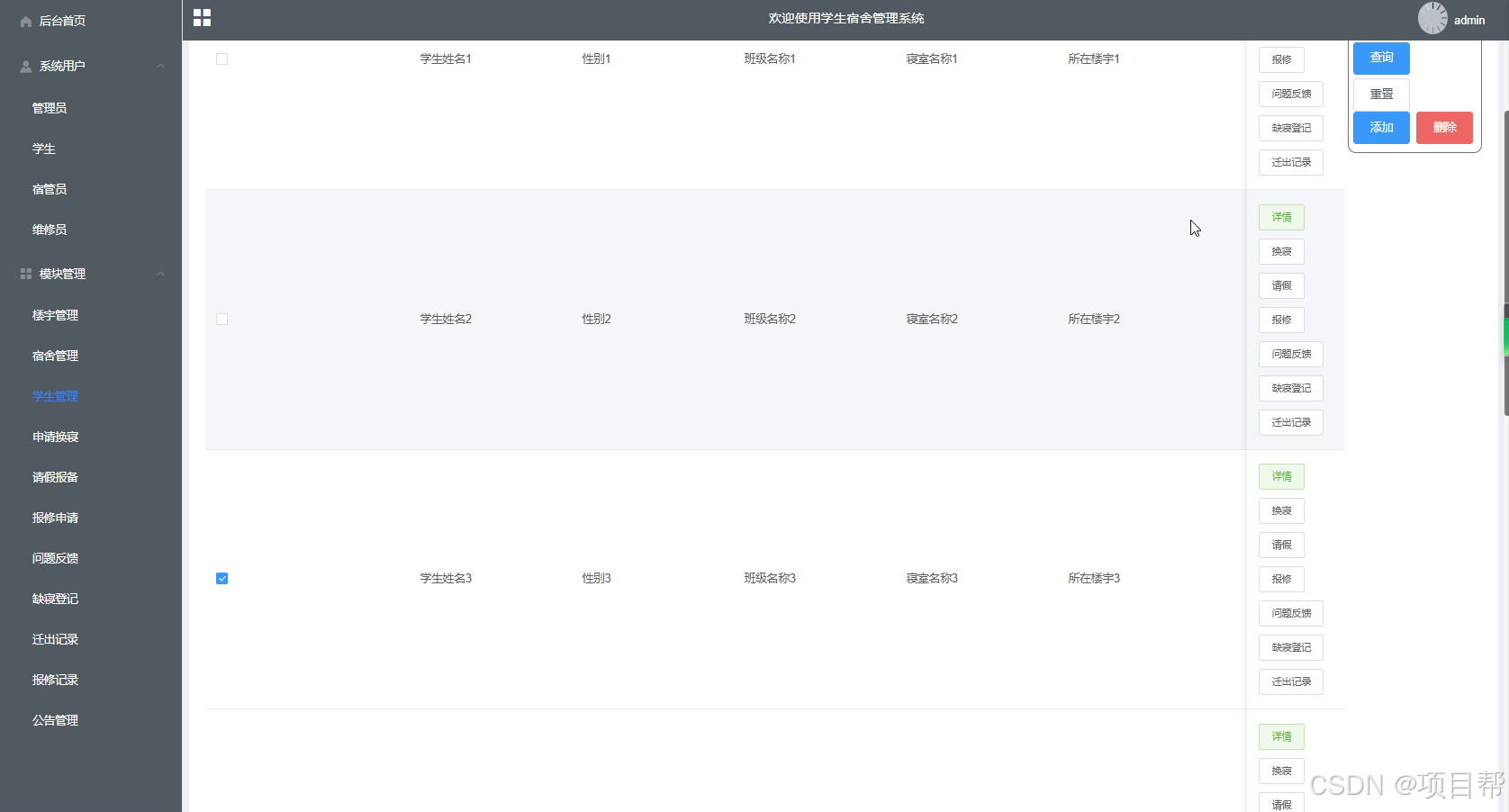This screenshot has height=812, width=1509.
Task: Click the admin username in header
Action: click(1469, 20)
